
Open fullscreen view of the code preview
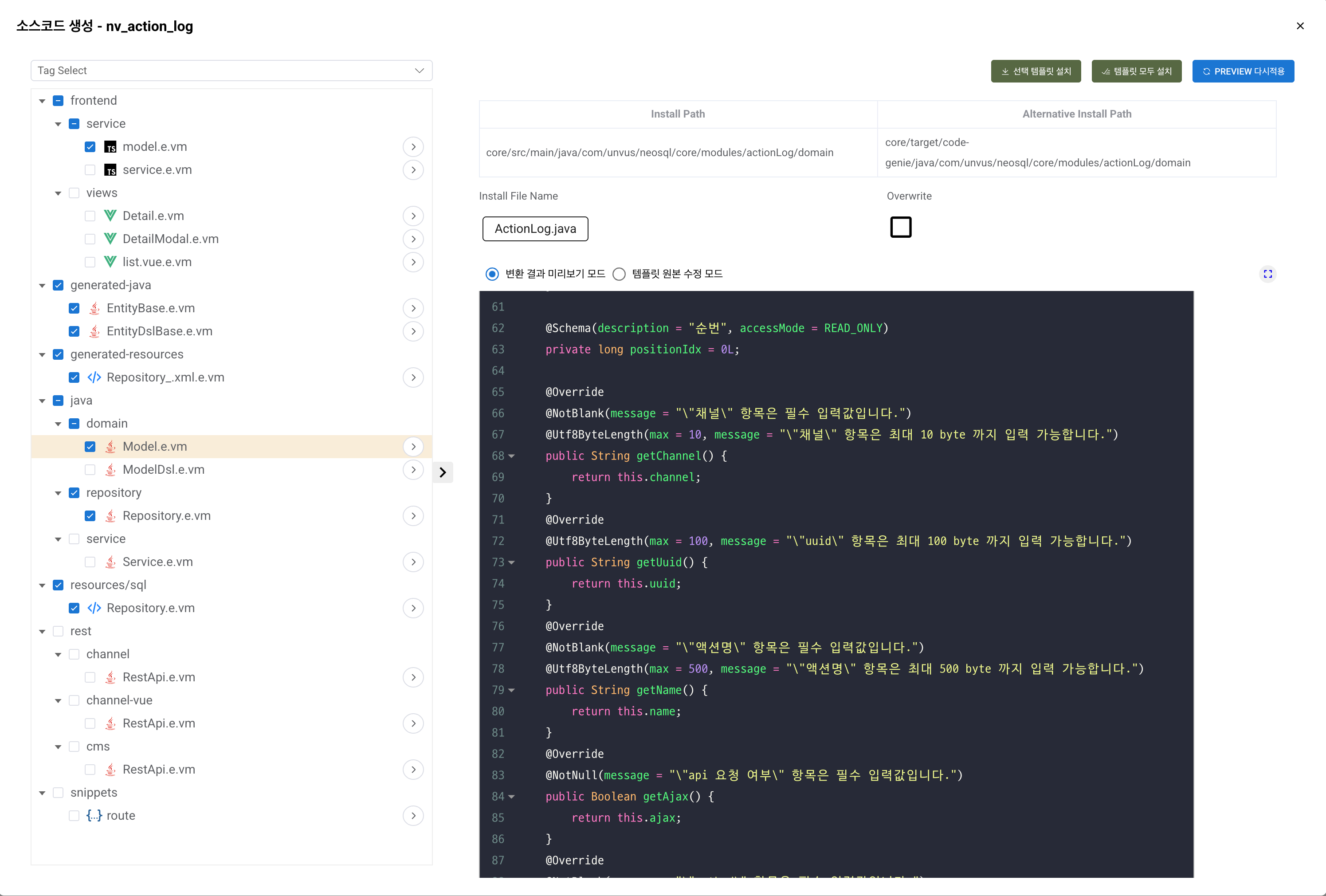1268,274
